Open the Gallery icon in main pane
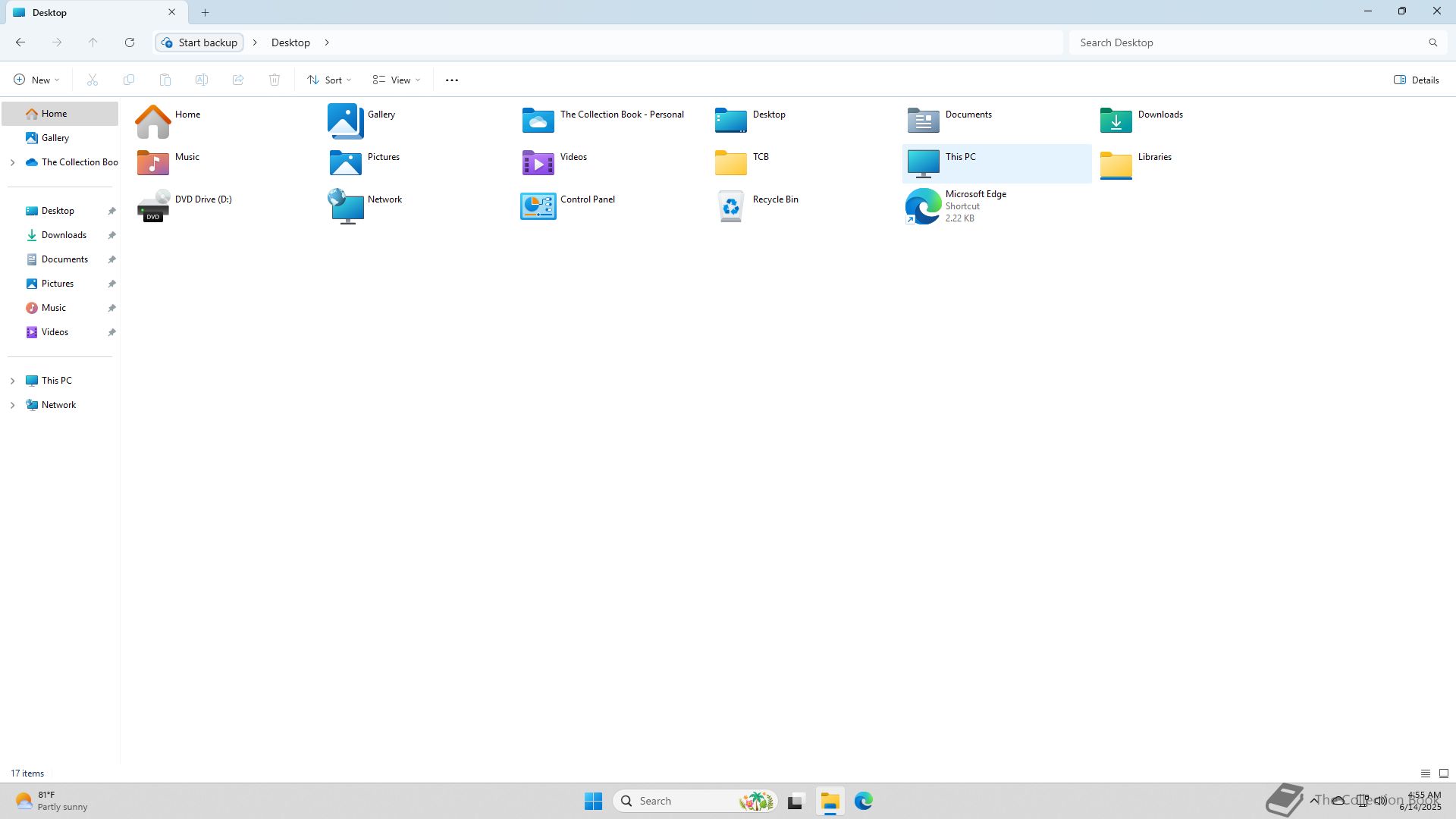1456x819 pixels. click(x=346, y=121)
